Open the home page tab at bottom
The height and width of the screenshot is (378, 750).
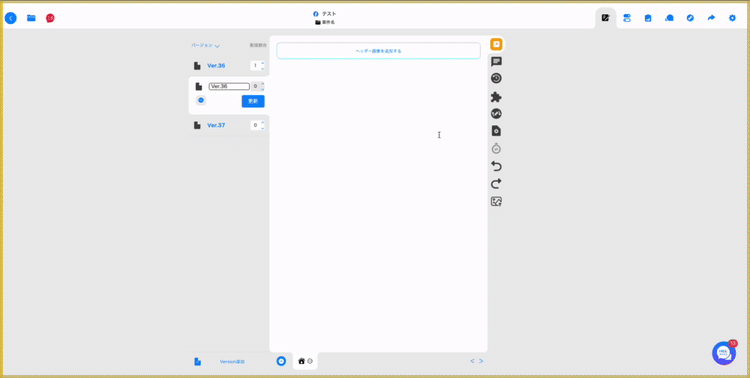pyautogui.click(x=305, y=361)
